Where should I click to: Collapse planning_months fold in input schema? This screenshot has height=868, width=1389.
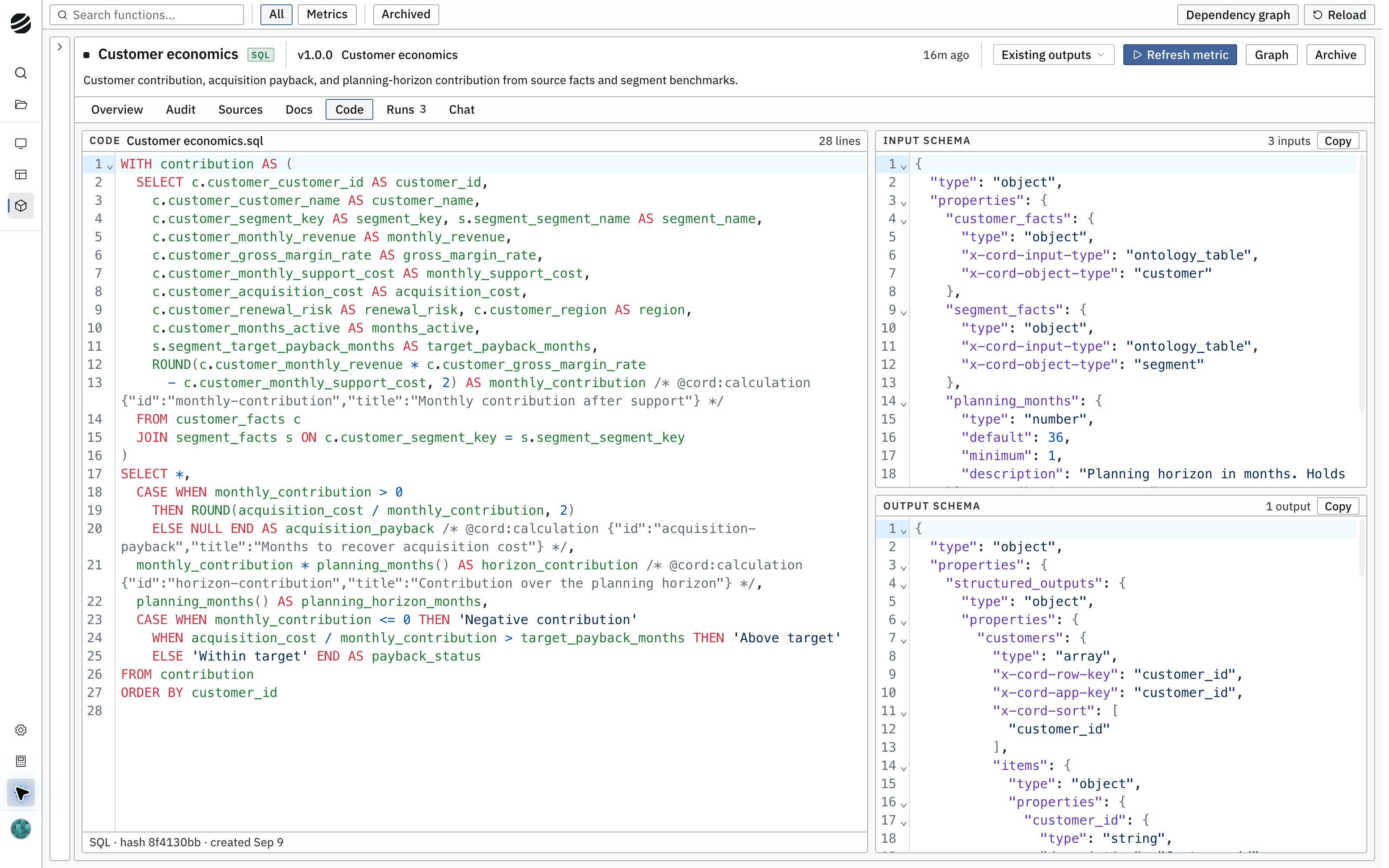(903, 404)
